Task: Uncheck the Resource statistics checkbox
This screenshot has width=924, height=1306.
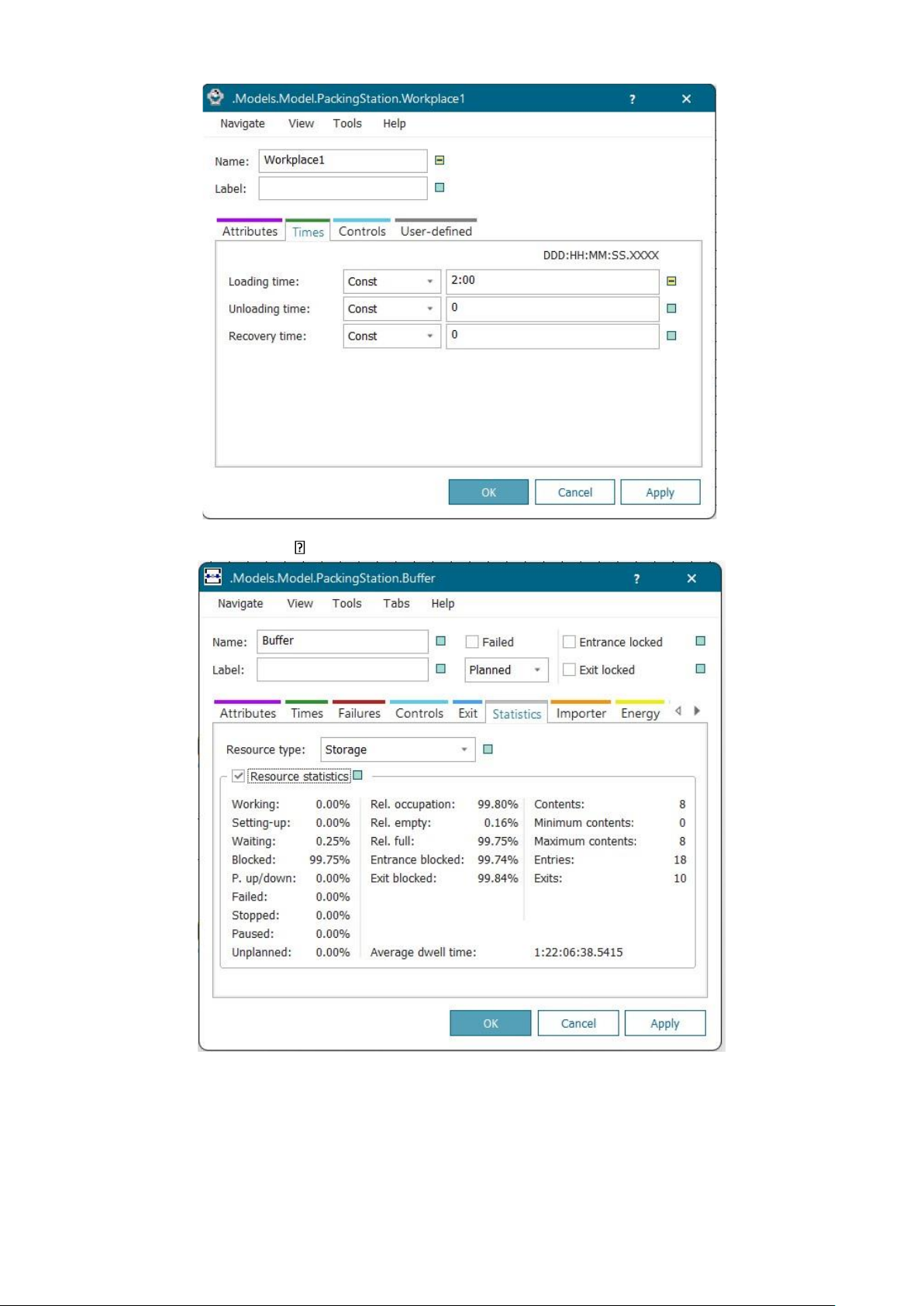Action: pyautogui.click(x=239, y=776)
